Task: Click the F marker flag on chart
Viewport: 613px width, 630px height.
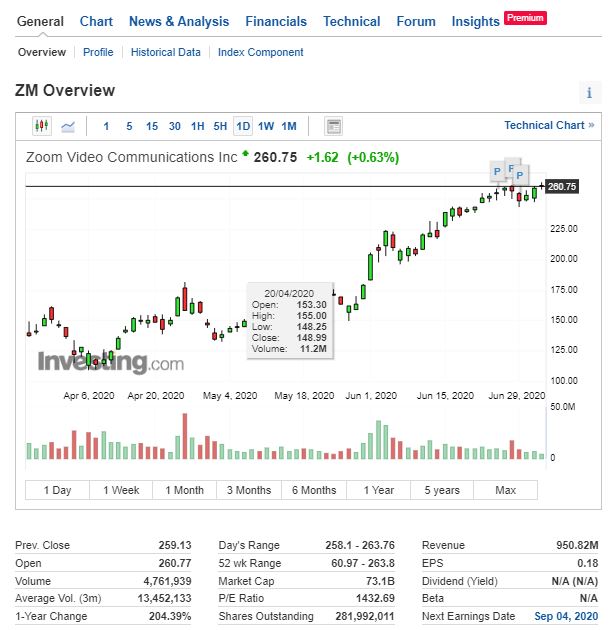Action: (511, 168)
